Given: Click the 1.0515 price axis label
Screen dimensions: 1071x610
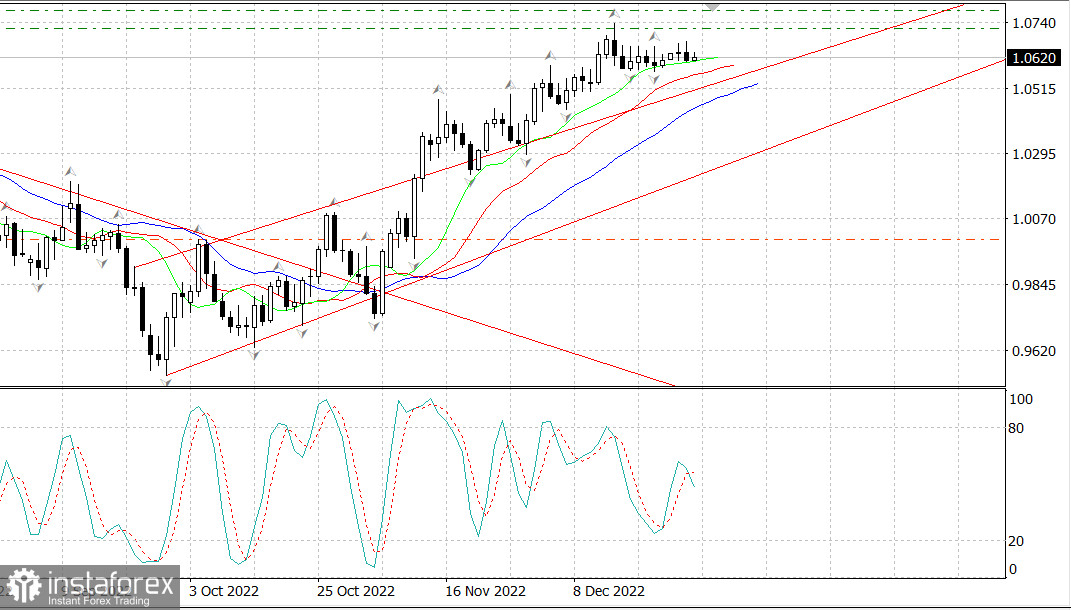Looking at the screenshot, I should (1034, 89).
